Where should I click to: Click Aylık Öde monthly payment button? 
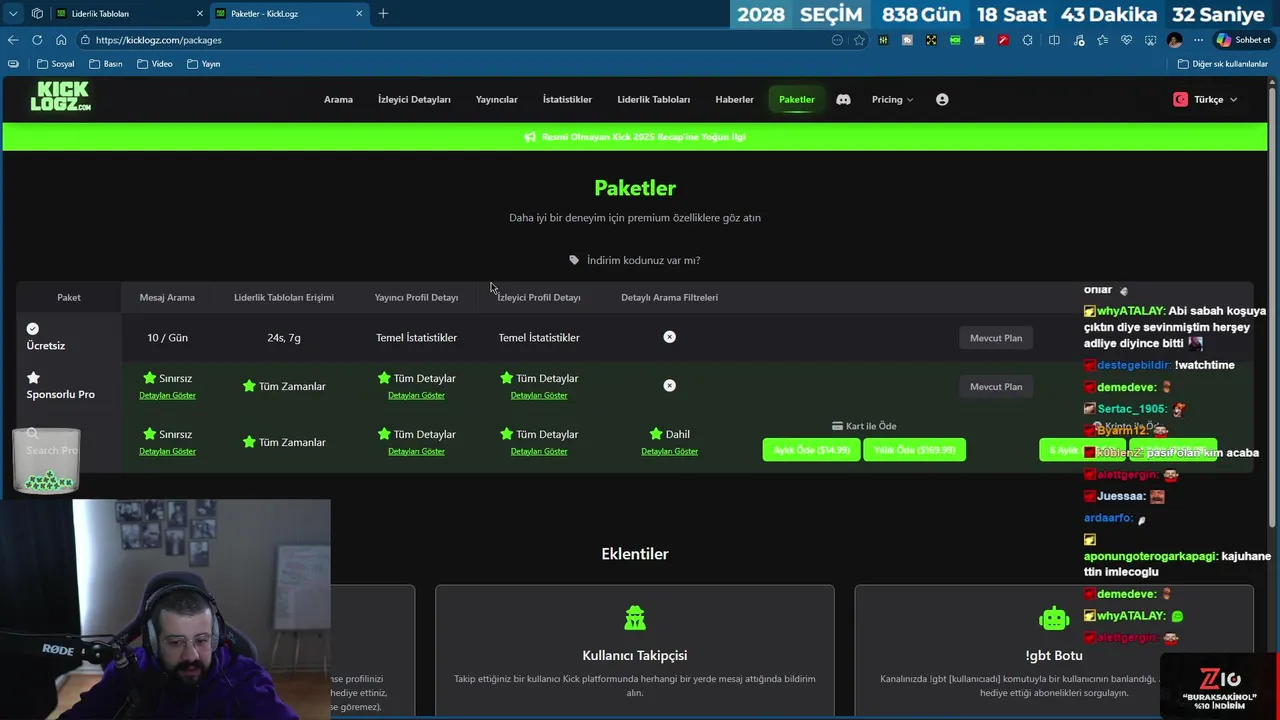[x=811, y=450]
